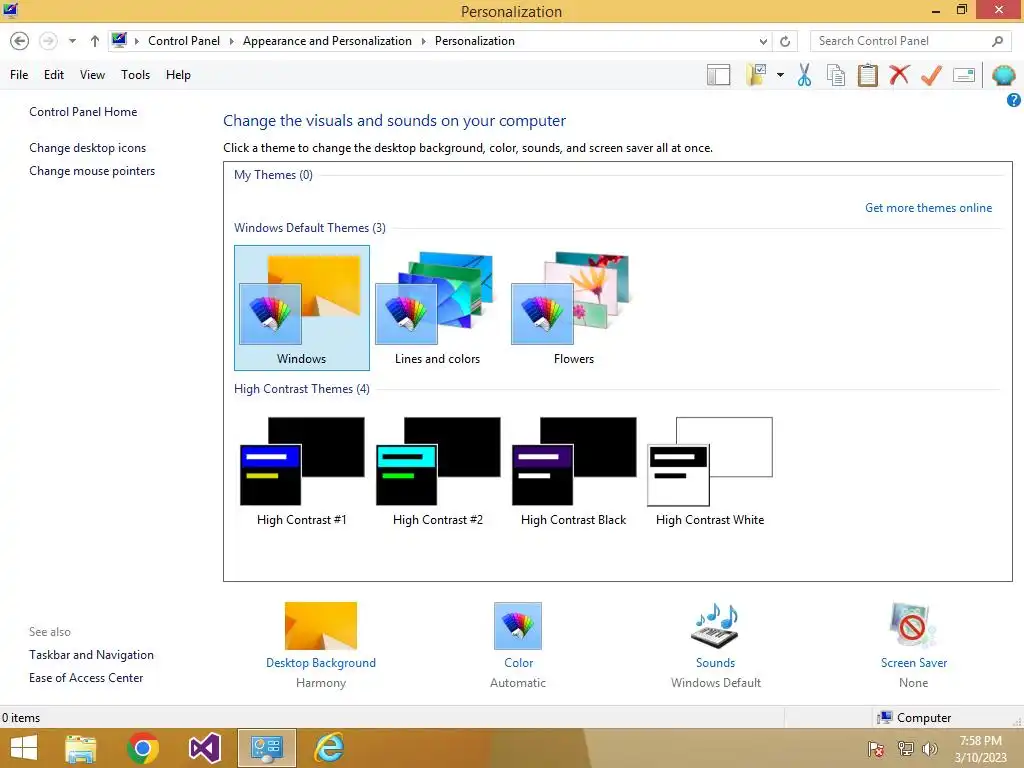Image resolution: width=1024 pixels, height=768 pixels.
Task: Go to Control Panel Home
Action: (83, 112)
